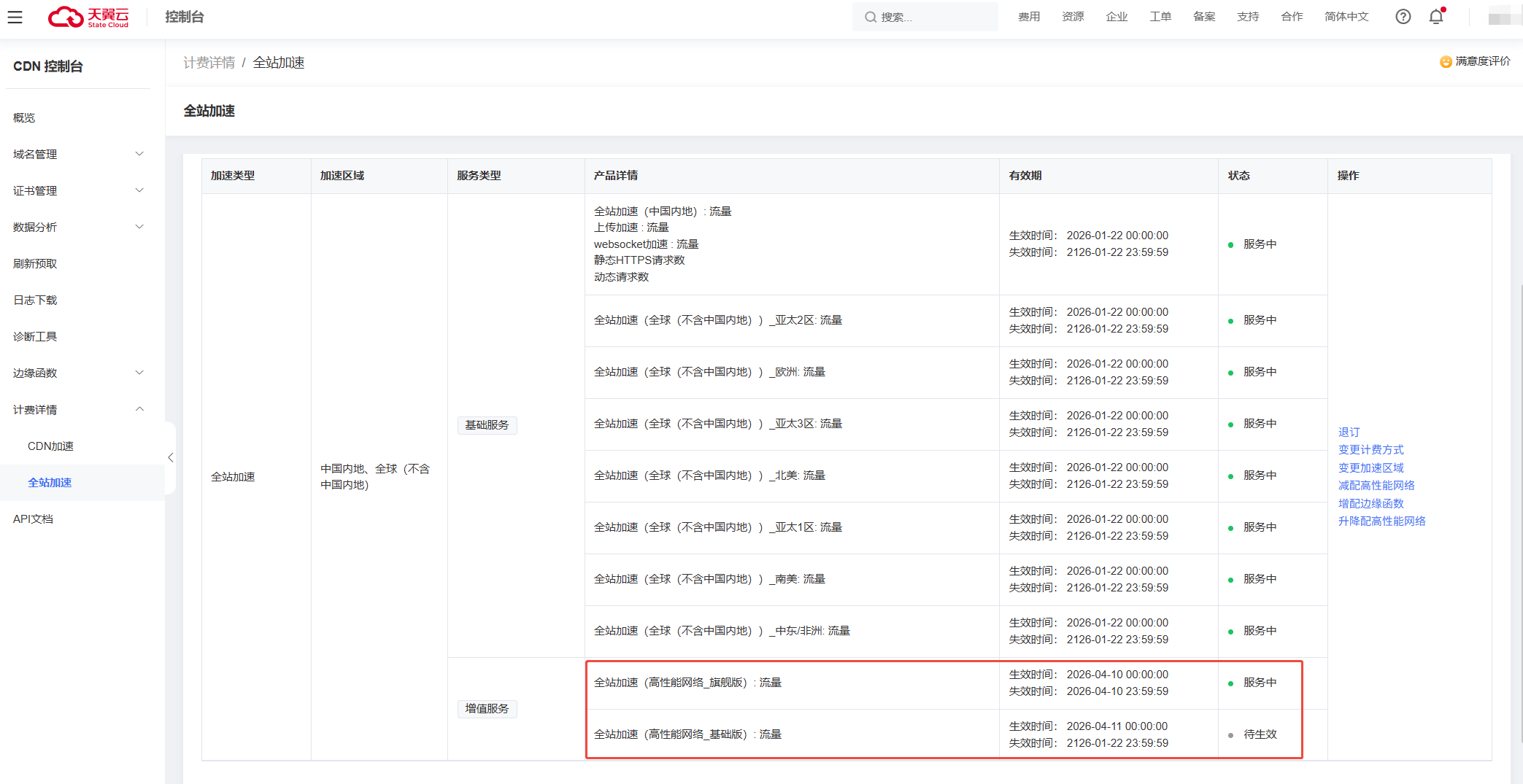Open the 简体中文 language selector
This screenshot has height=784, width=1523.
1346,17
